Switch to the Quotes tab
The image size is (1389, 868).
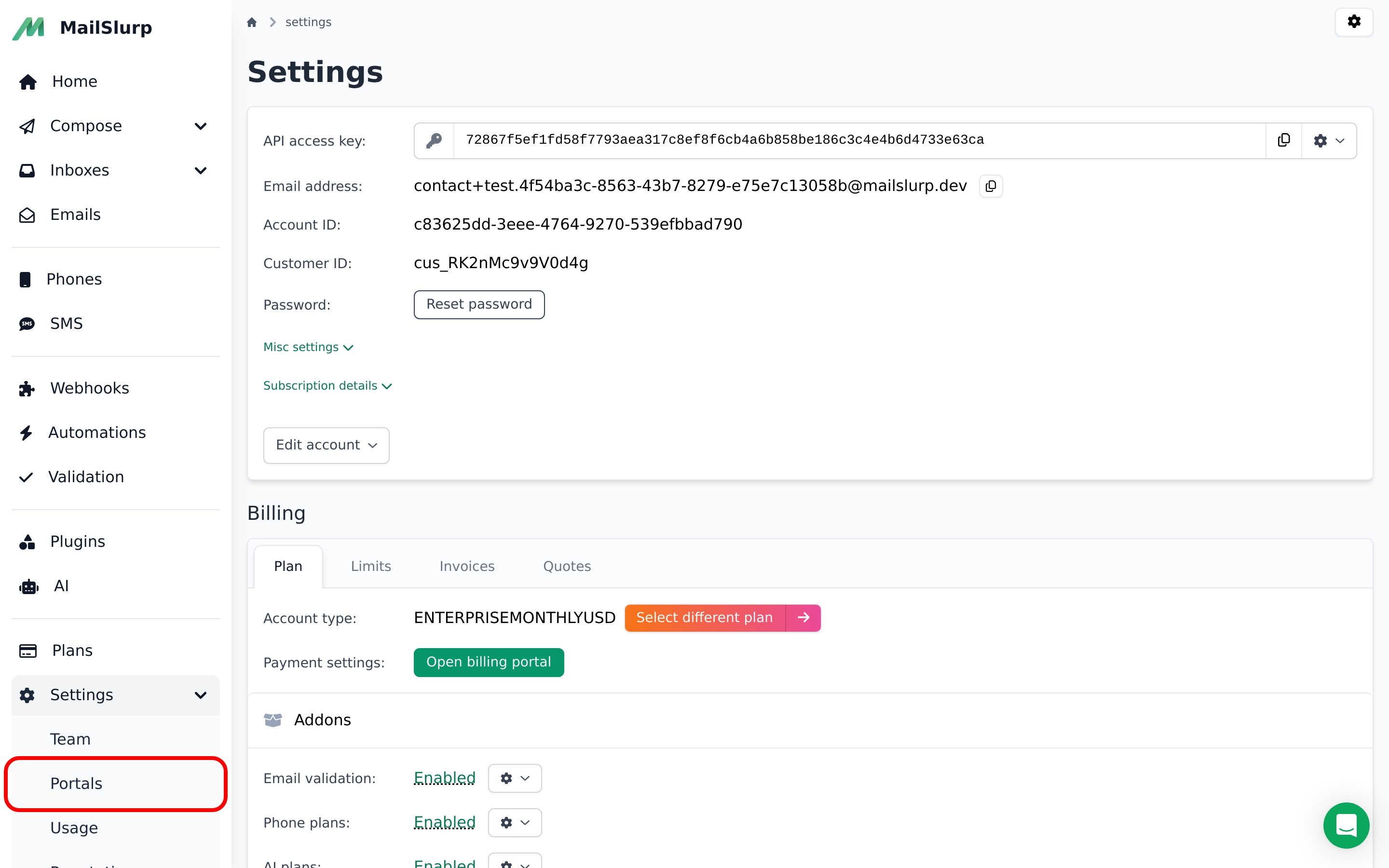(567, 567)
